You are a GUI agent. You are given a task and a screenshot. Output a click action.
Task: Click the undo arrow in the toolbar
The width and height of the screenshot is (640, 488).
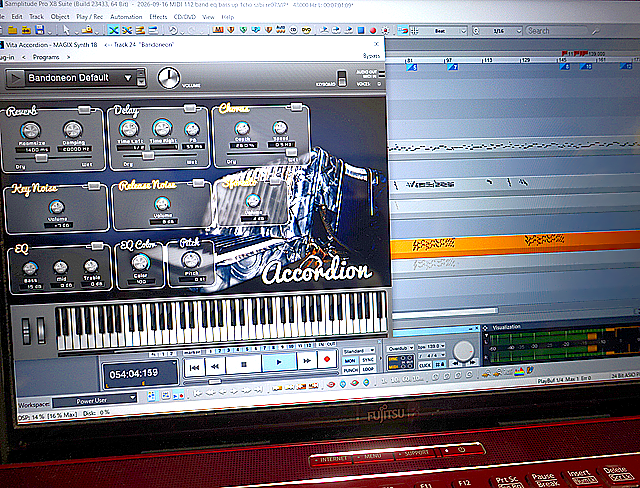[173, 30]
